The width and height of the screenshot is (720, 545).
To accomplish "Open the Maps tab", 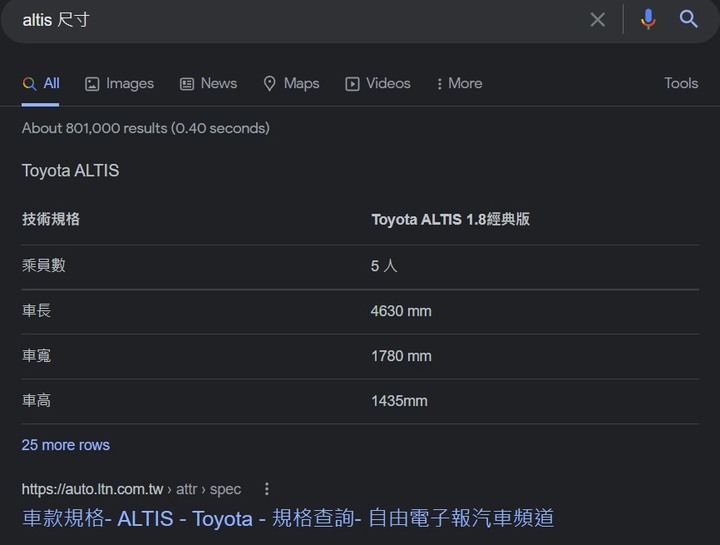I will pos(291,84).
